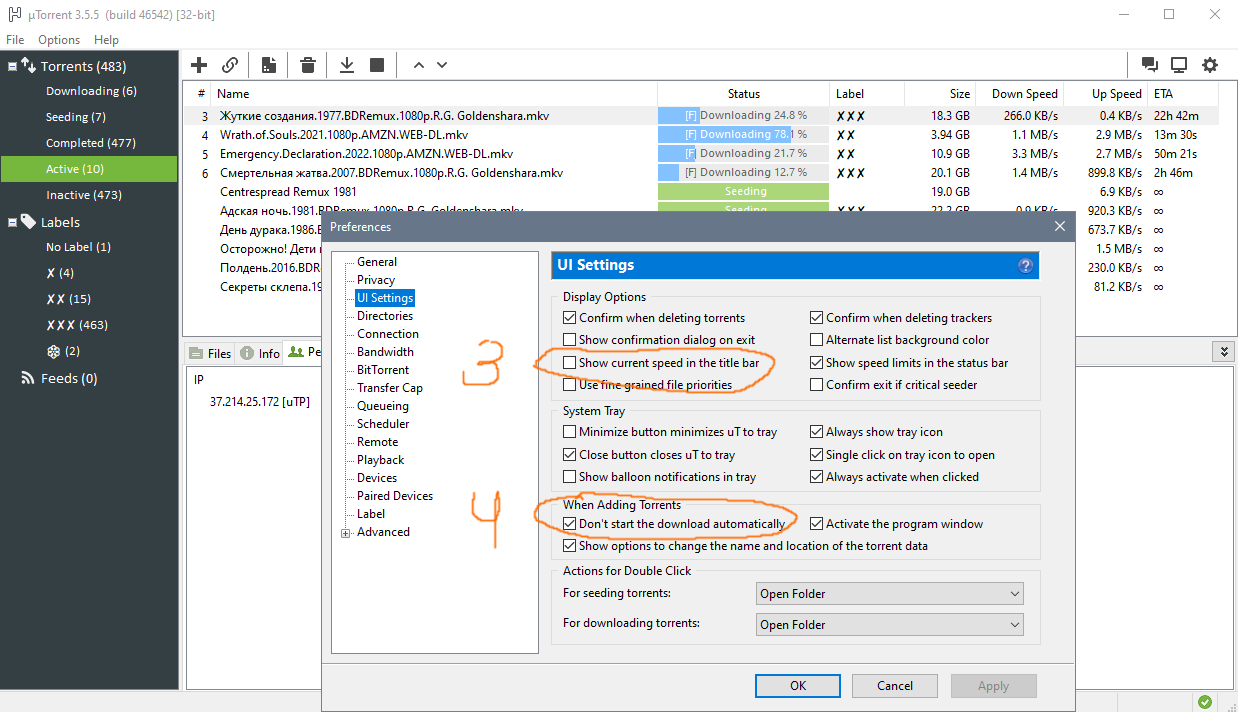Click the Remote screen icon in toolbar
Viewport: 1238px width, 712px height.
pos(1179,65)
